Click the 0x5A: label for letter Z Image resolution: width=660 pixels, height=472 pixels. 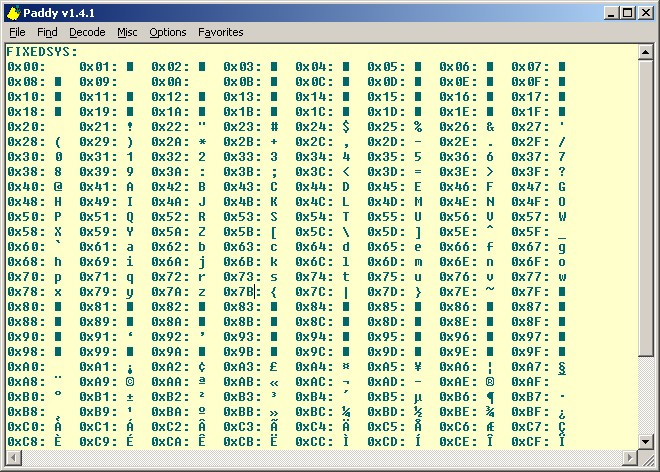[x=170, y=232]
